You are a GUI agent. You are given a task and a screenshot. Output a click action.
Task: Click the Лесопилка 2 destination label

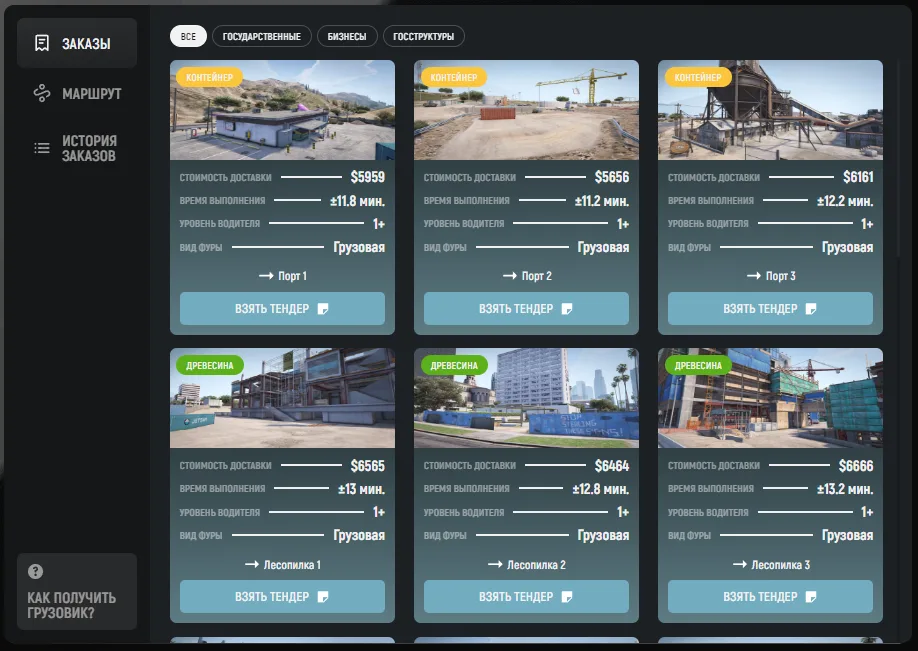click(536, 565)
